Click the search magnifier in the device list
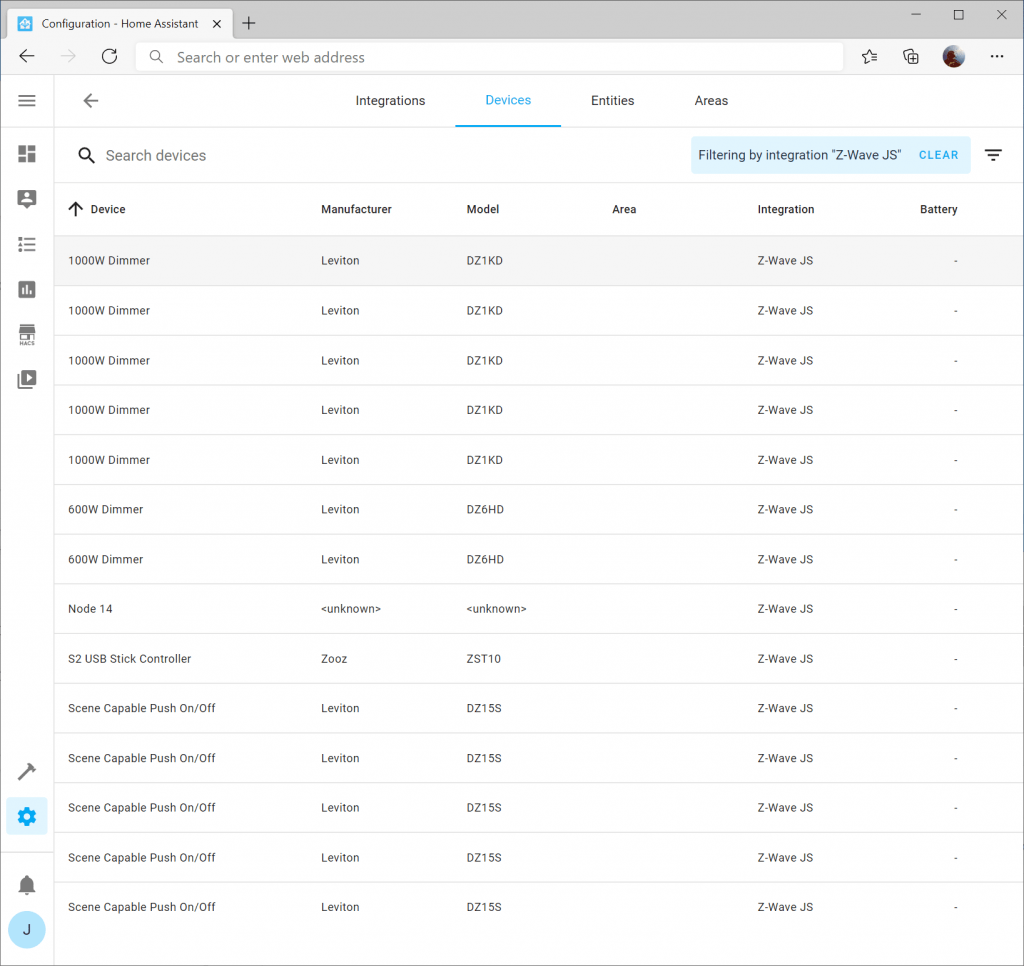The width and height of the screenshot is (1024, 966). click(86, 155)
